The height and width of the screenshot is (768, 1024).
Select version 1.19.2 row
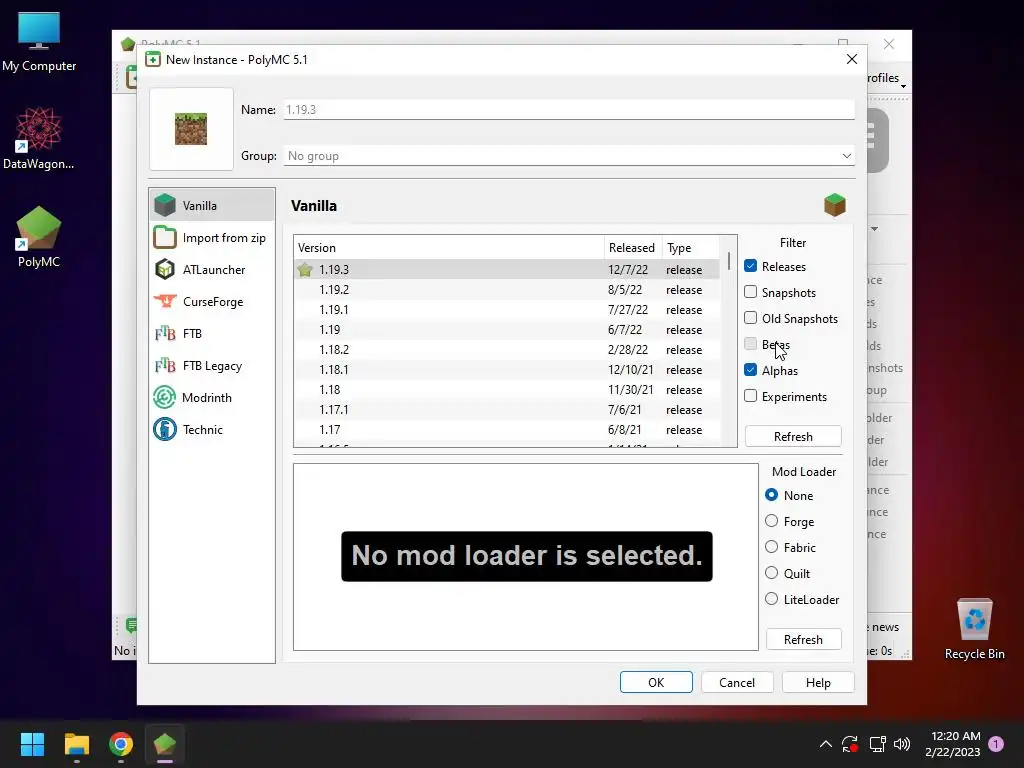point(507,289)
